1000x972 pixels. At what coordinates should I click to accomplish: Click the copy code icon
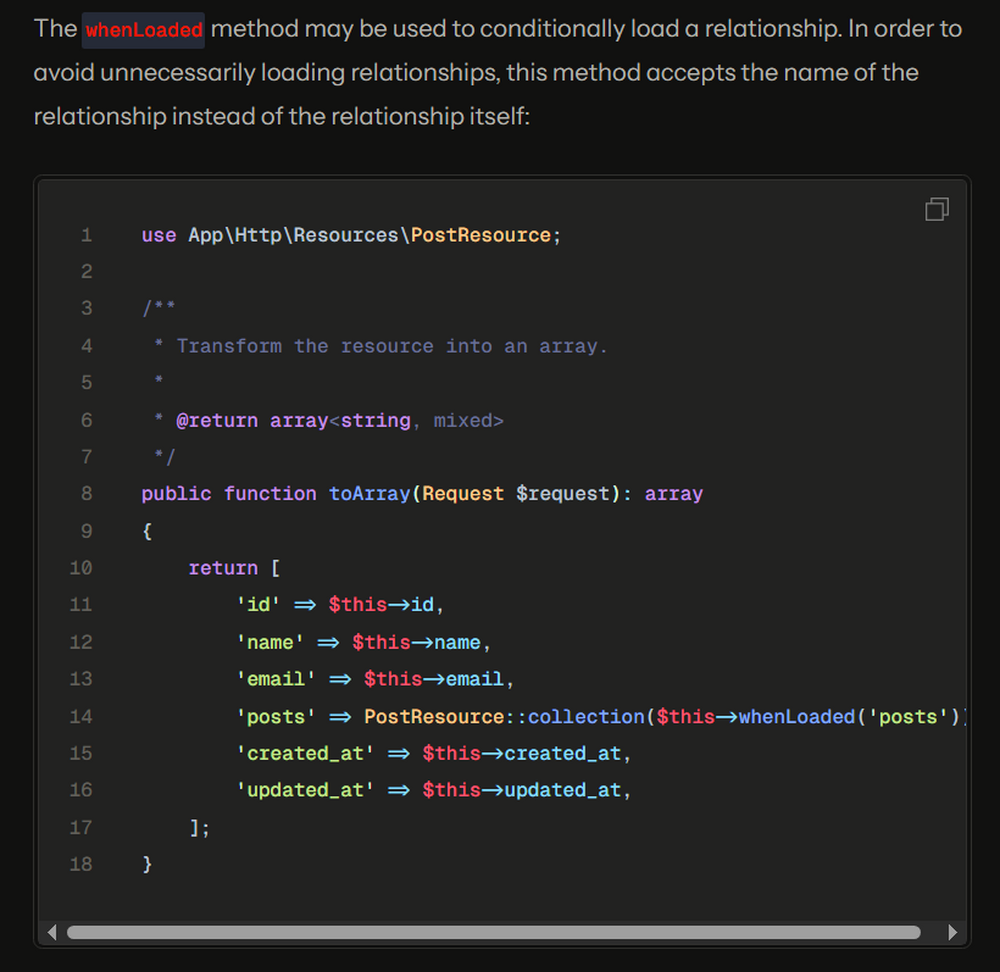coord(936,209)
